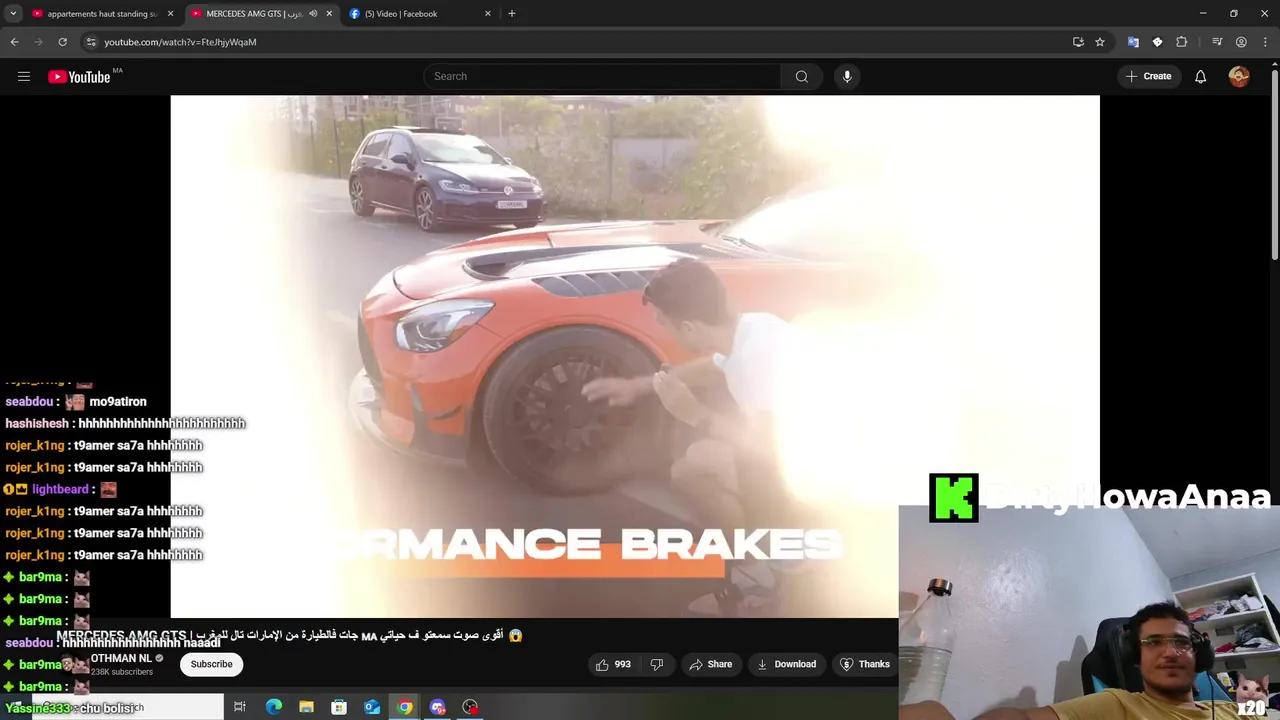This screenshot has width=1280, height=720.
Task: Like the video with 993 likes
Action: click(x=613, y=664)
